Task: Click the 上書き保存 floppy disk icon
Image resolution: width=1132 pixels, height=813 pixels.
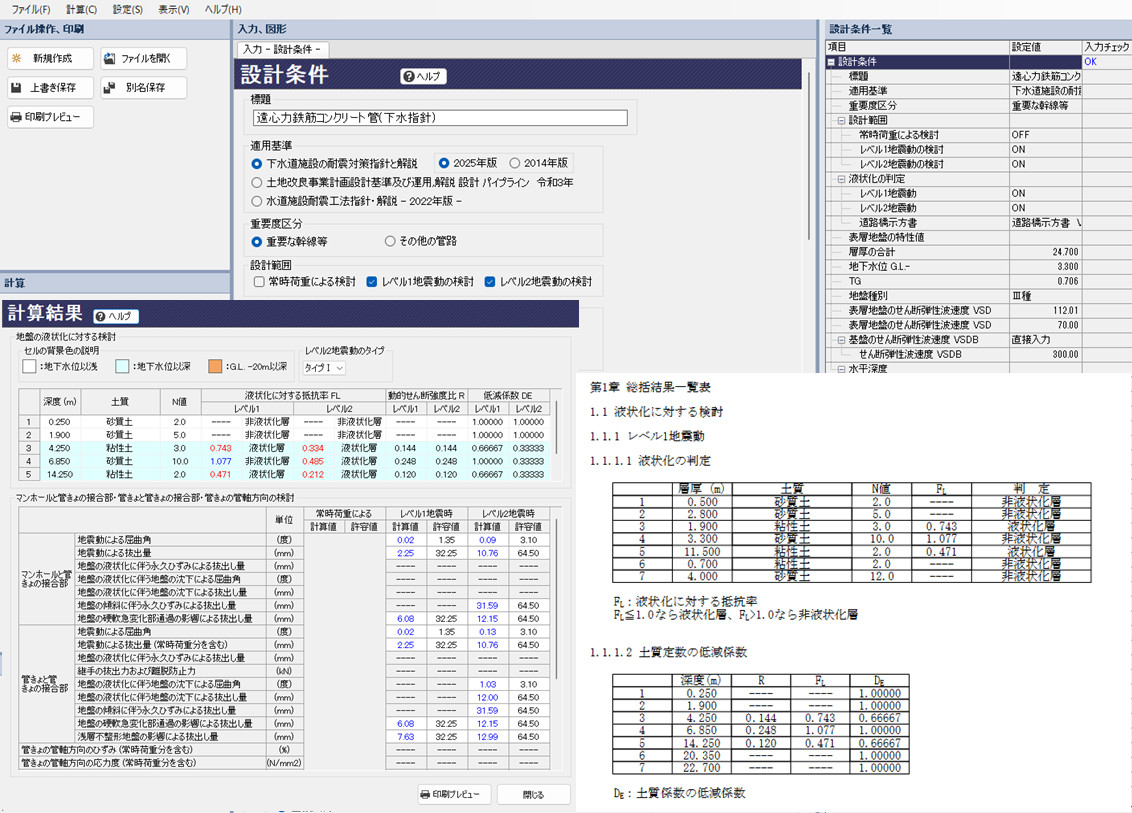Action: point(16,88)
